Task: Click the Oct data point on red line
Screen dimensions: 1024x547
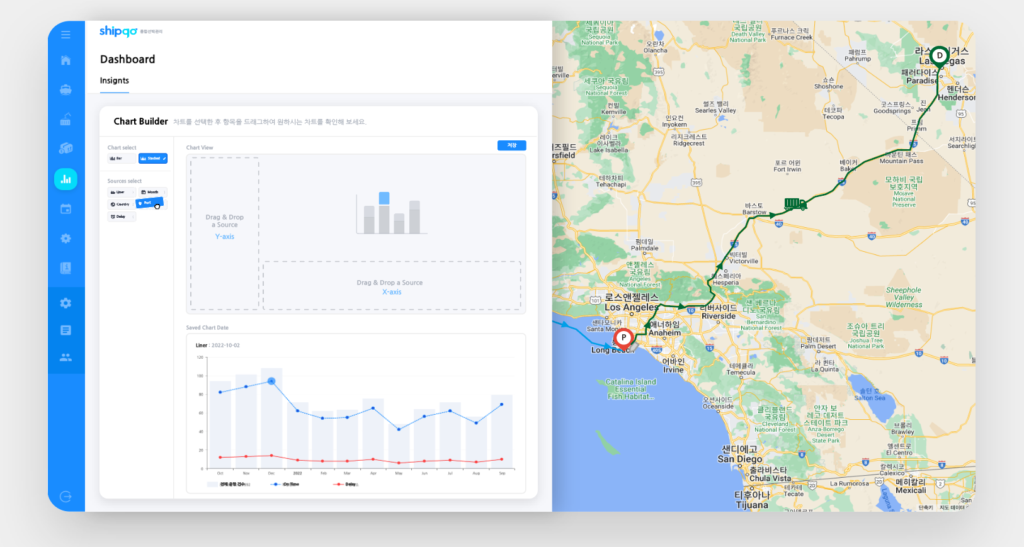Action: [x=220, y=457]
